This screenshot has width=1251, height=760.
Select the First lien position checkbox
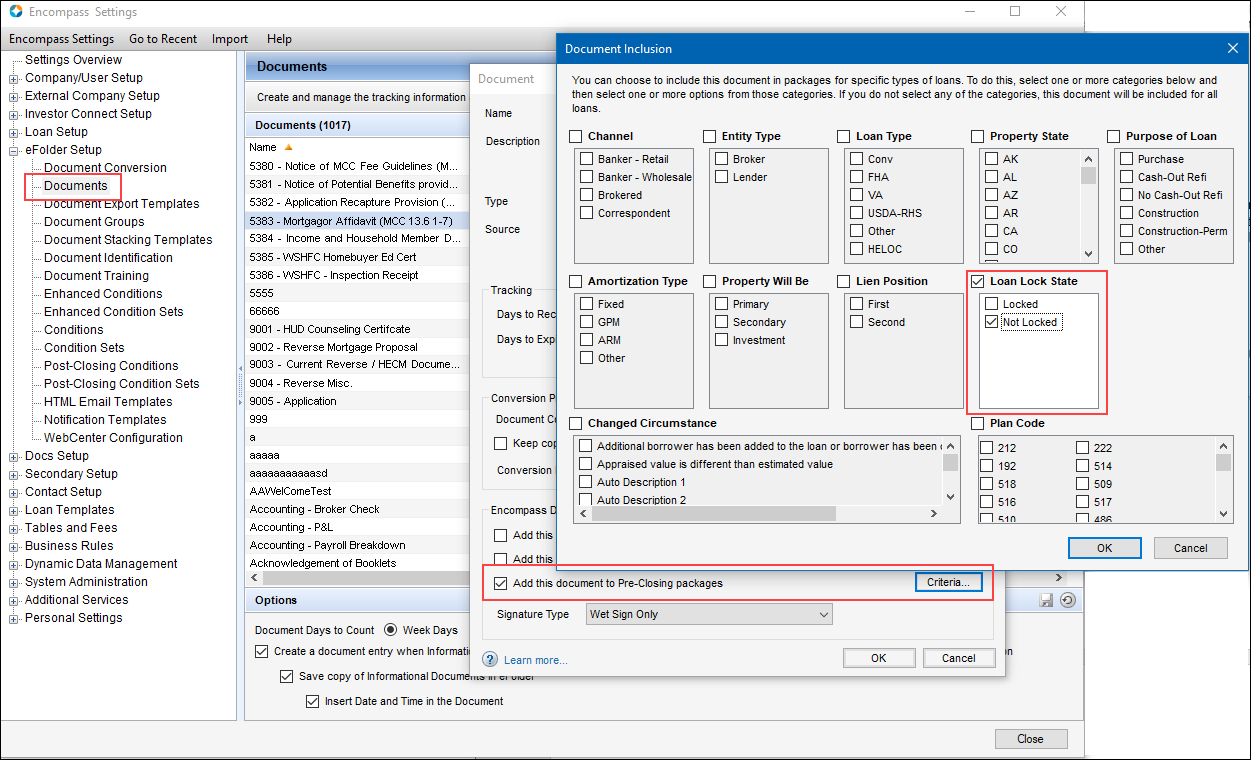(857, 304)
